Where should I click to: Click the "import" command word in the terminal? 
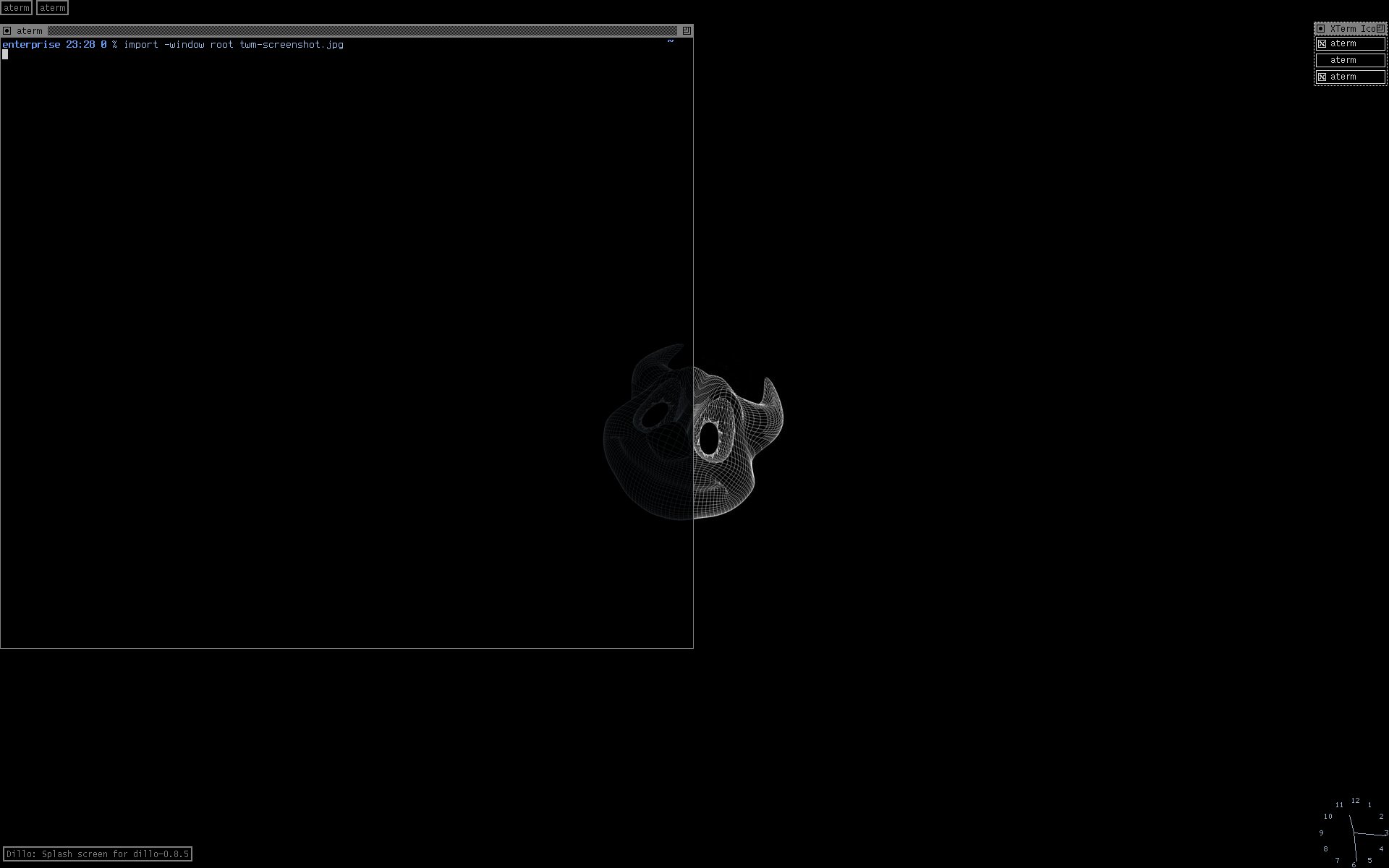pyautogui.click(x=140, y=45)
